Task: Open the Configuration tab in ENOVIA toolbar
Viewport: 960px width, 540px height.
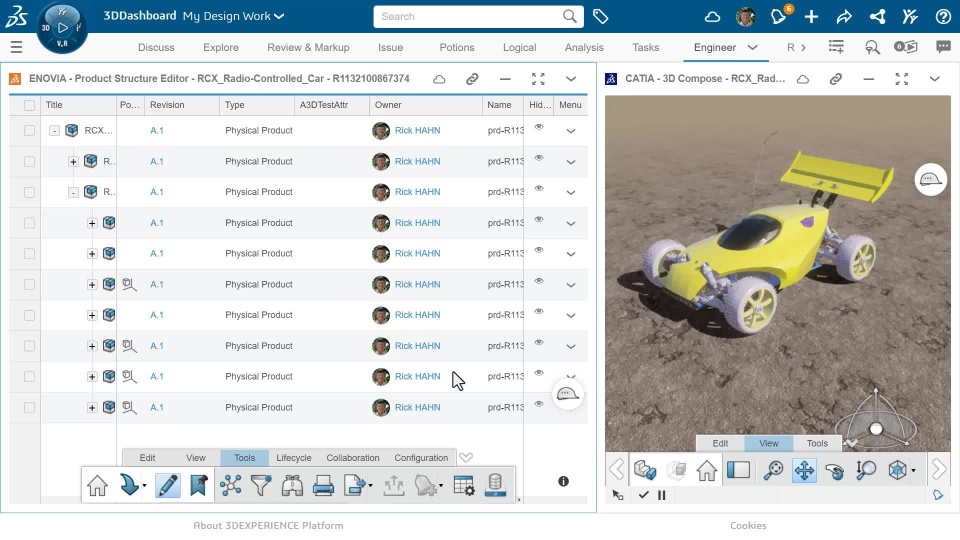Action: point(421,458)
